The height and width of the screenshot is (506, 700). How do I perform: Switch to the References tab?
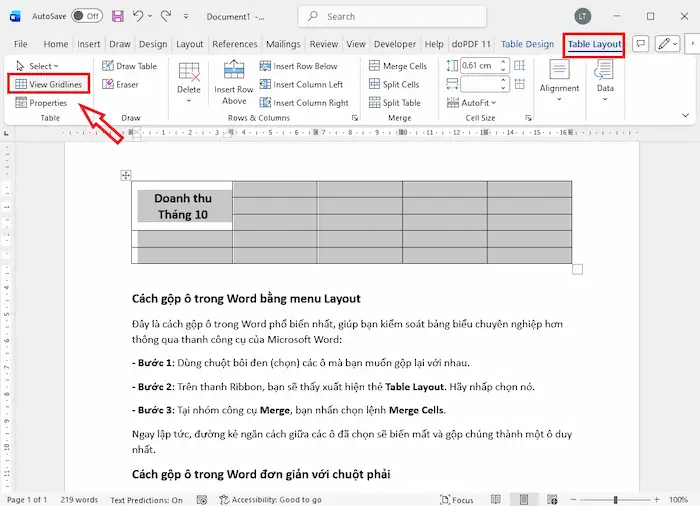coord(235,44)
